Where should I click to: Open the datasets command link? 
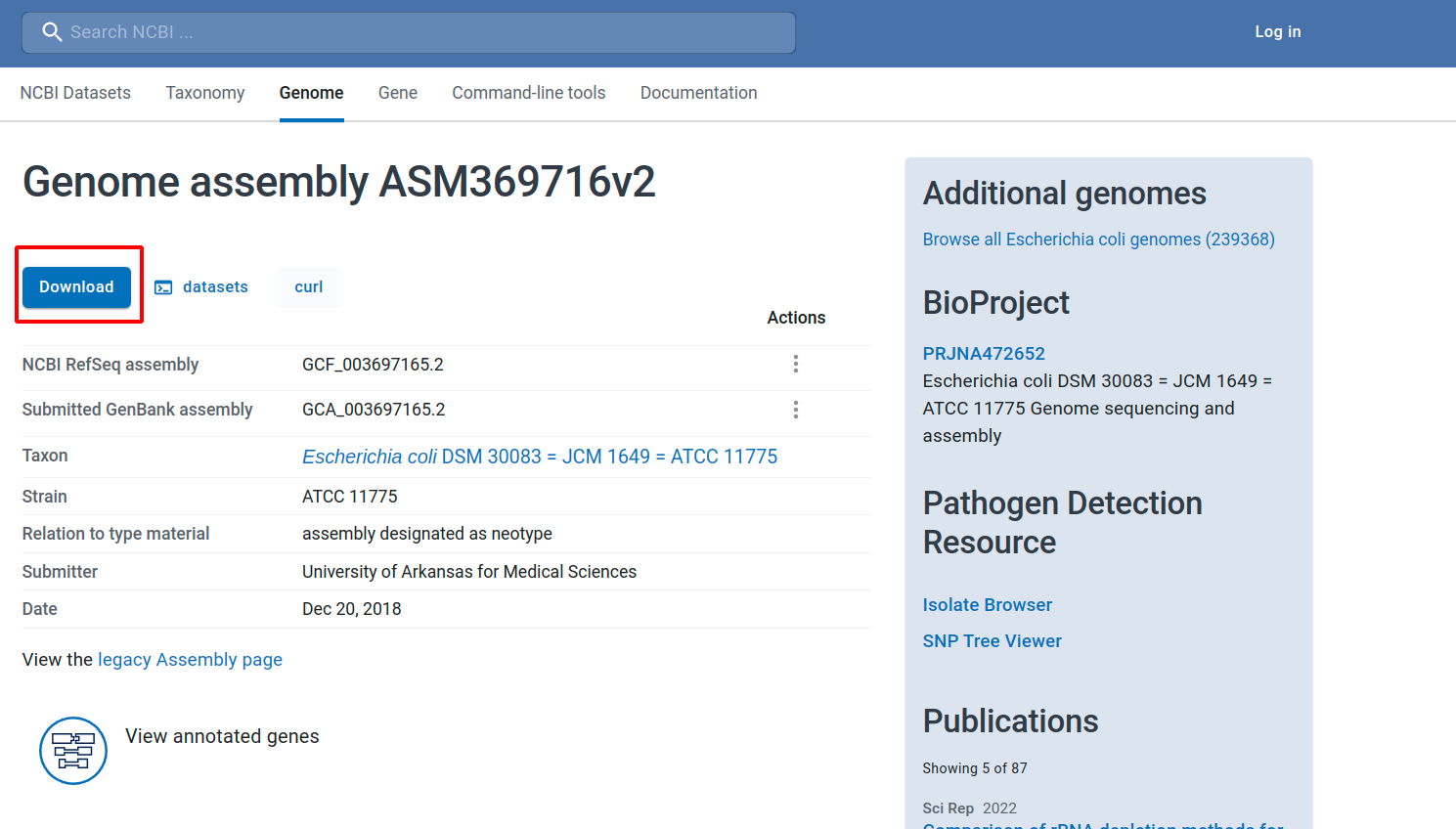click(x=215, y=287)
